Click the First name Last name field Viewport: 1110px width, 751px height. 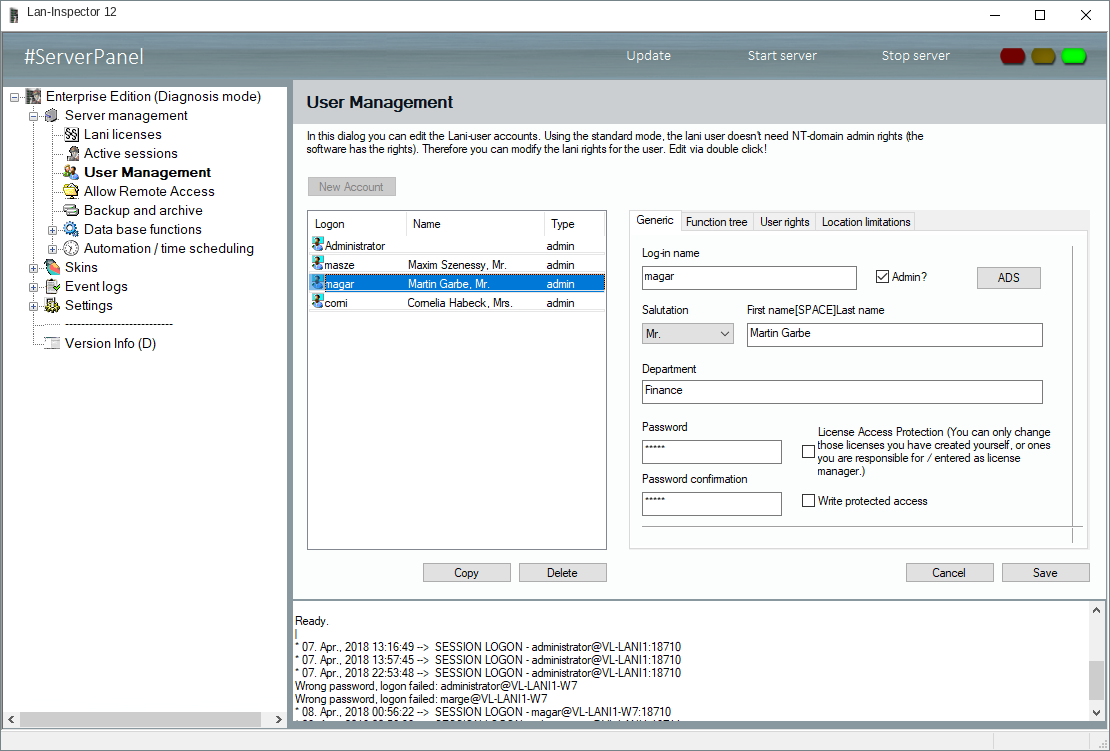tap(894, 334)
